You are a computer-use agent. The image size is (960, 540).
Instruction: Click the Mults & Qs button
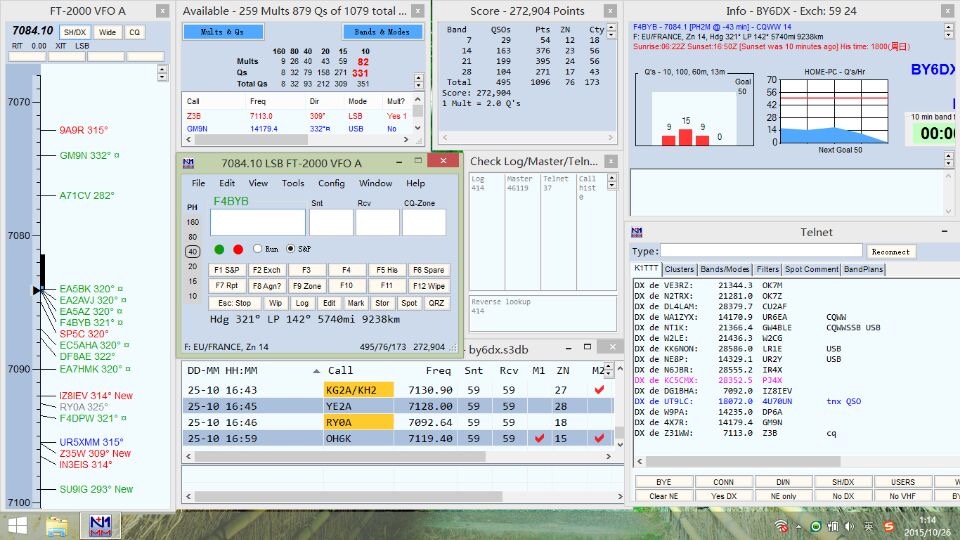click(x=223, y=32)
